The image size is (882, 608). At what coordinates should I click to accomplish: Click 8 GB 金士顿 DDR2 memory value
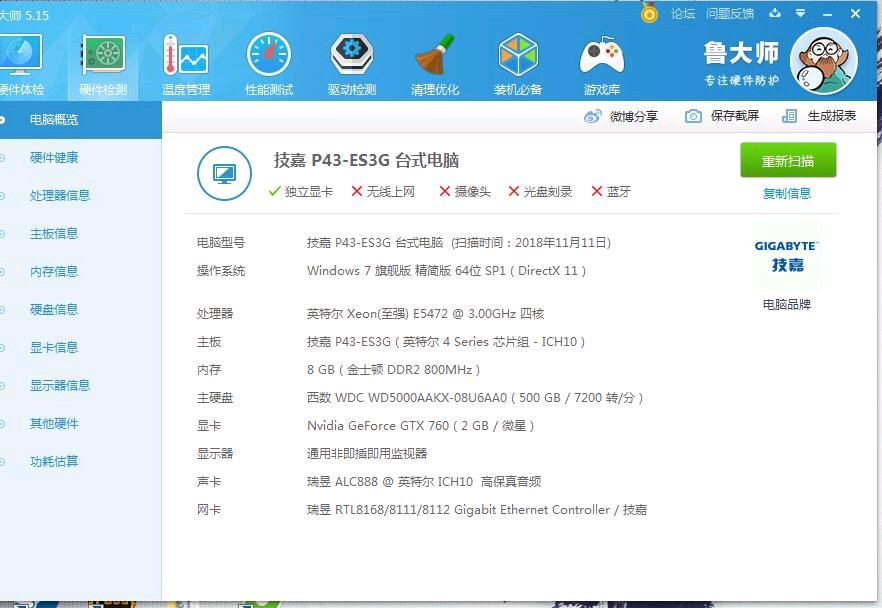pyautogui.click(x=393, y=370)
